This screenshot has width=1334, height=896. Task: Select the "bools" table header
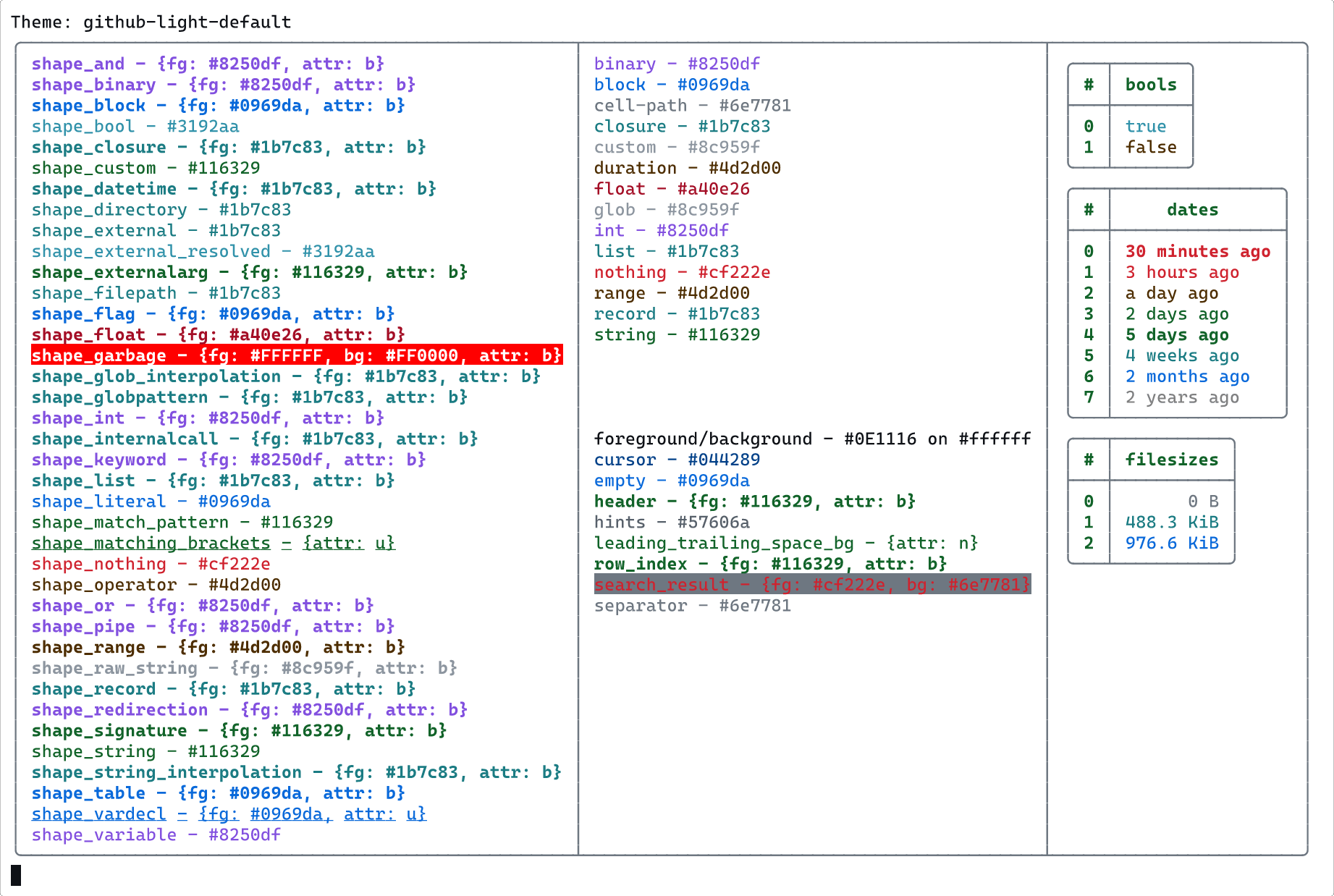pyautogui.click(x=1150, y=85)
